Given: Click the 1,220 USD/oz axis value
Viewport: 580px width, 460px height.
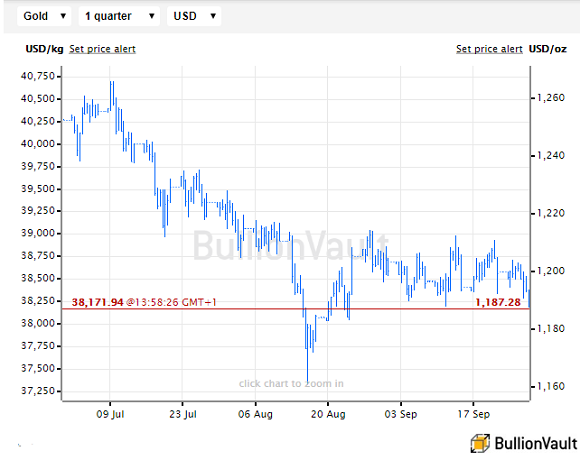Looking at the screenshot, I should (x=551, y=213).
